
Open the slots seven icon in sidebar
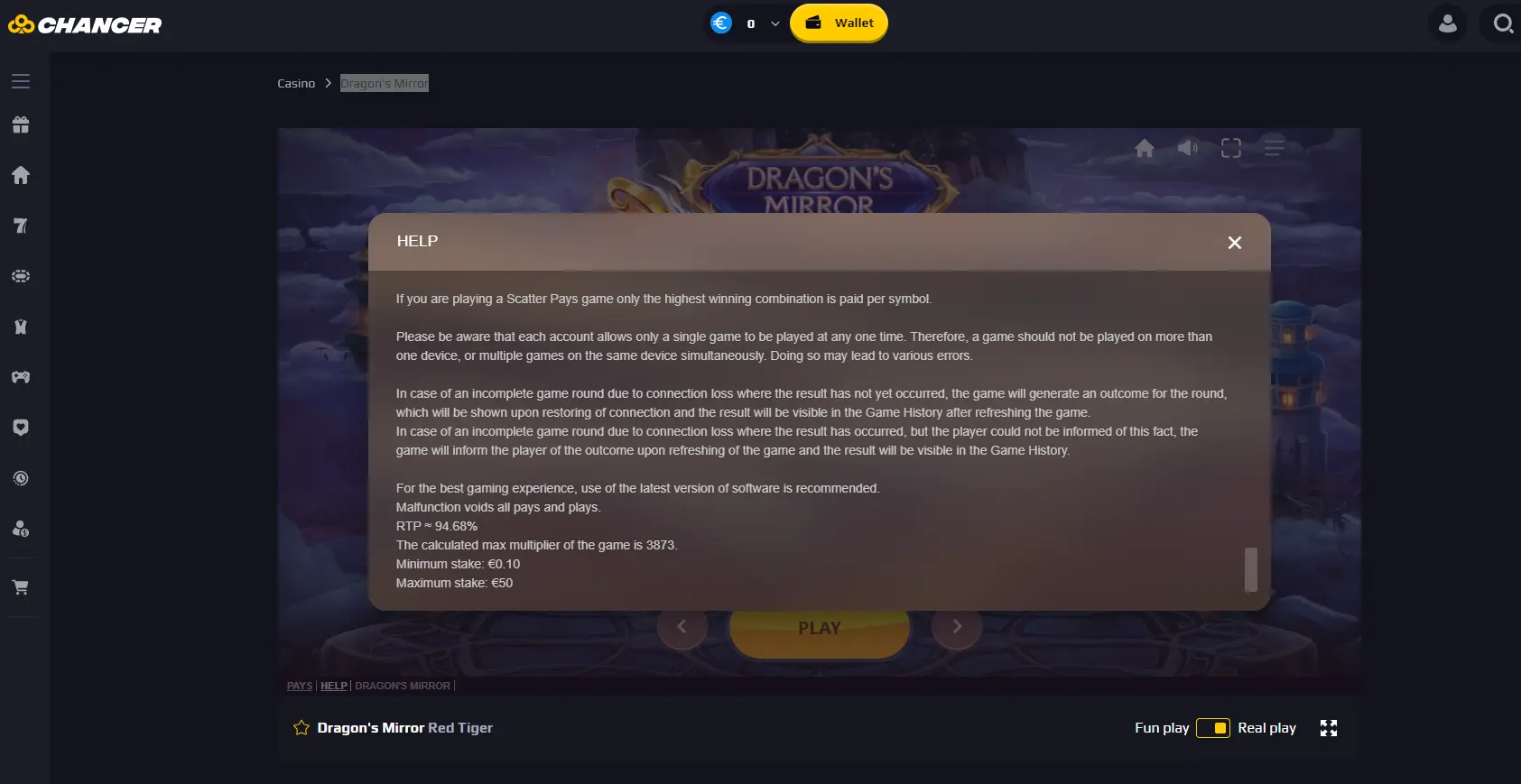[21, 226]
